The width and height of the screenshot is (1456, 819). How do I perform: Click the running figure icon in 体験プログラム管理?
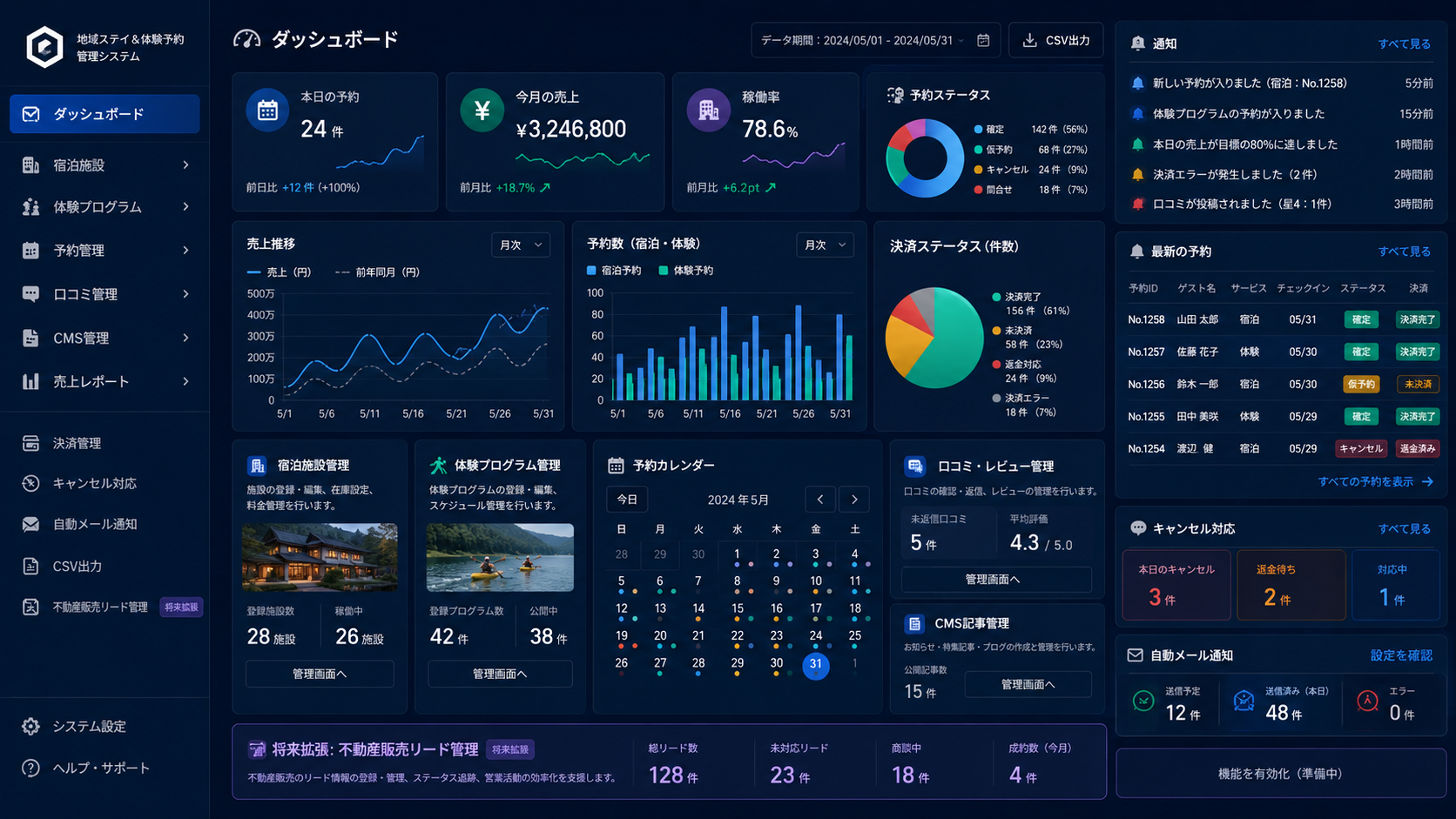438,466
